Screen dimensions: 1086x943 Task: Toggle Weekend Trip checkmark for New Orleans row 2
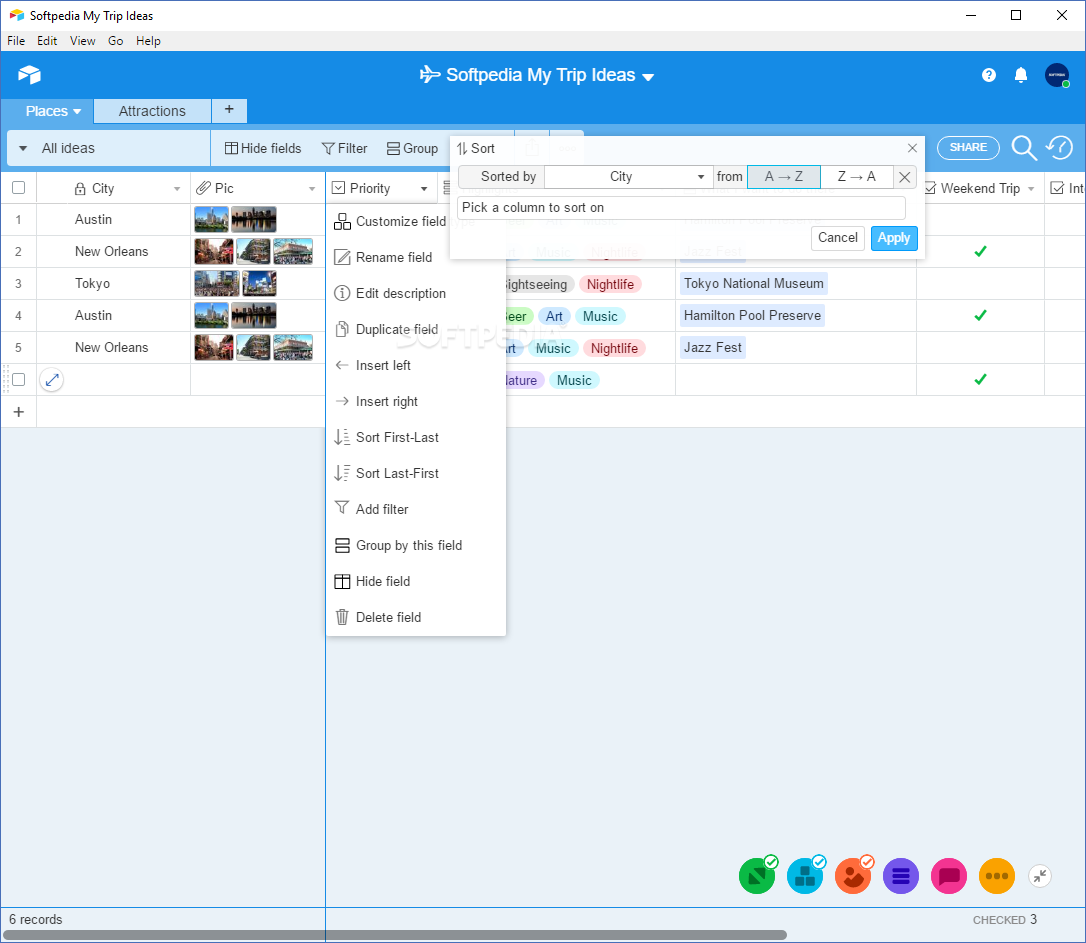(x=980, y=251)
